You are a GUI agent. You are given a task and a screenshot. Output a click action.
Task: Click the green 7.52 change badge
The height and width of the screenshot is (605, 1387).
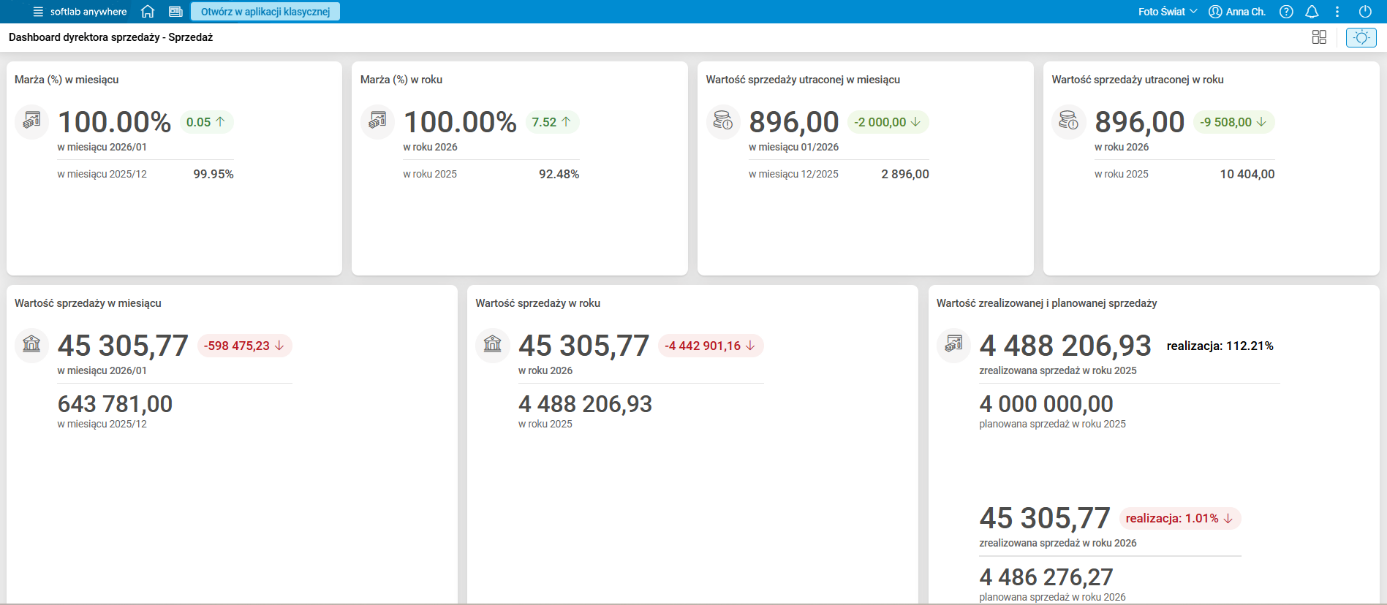click(552, 122)
